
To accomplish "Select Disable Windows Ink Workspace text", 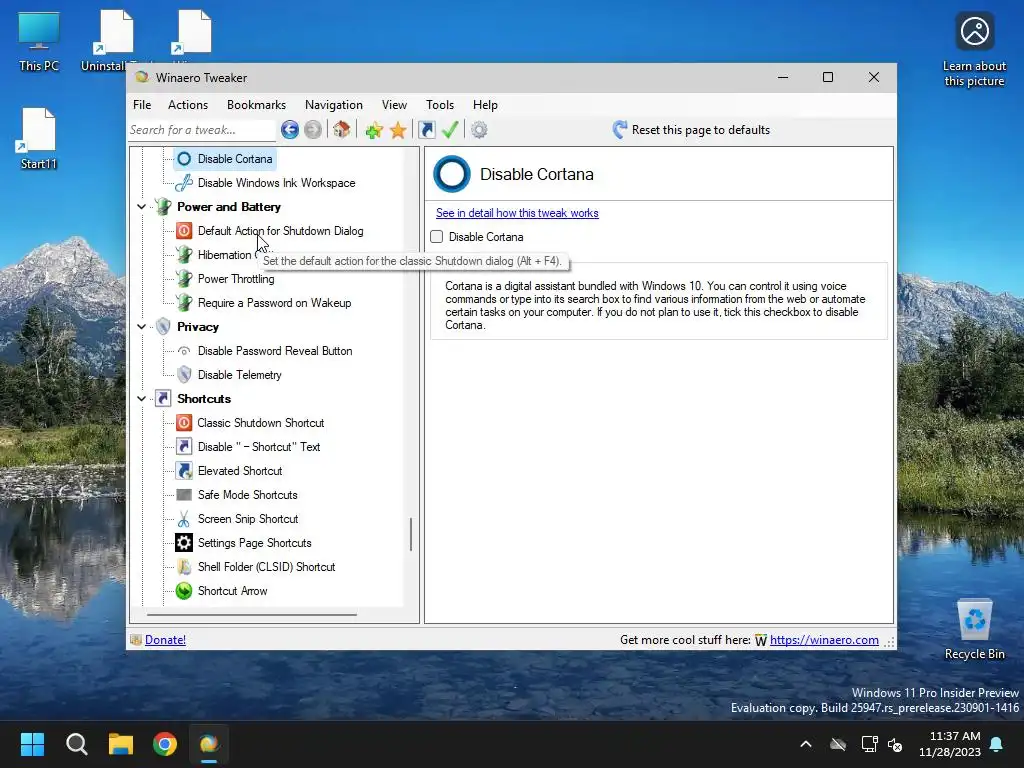I will (x=277, y=183).
